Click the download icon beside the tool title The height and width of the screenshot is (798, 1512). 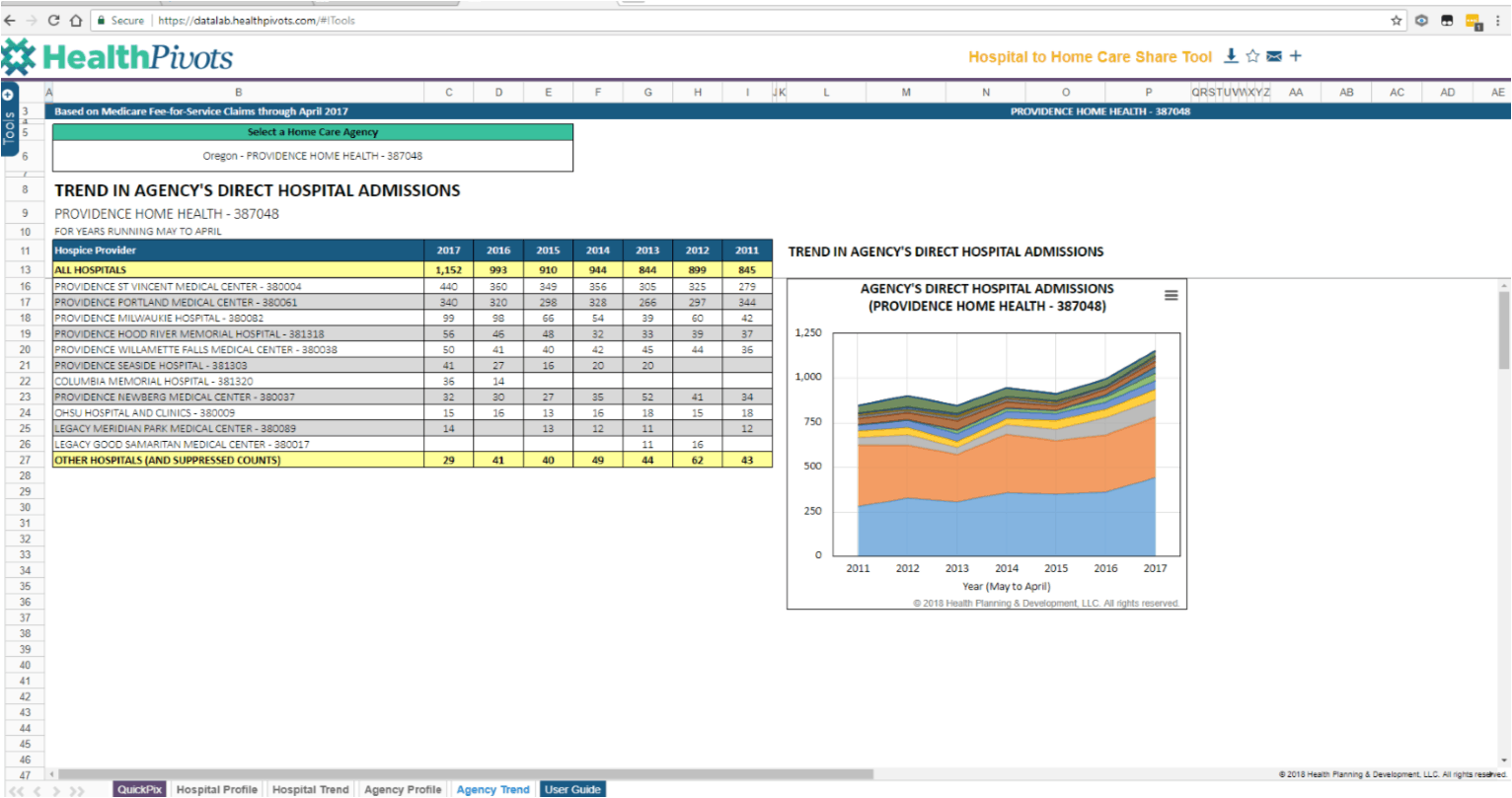tap(1231, 56)
